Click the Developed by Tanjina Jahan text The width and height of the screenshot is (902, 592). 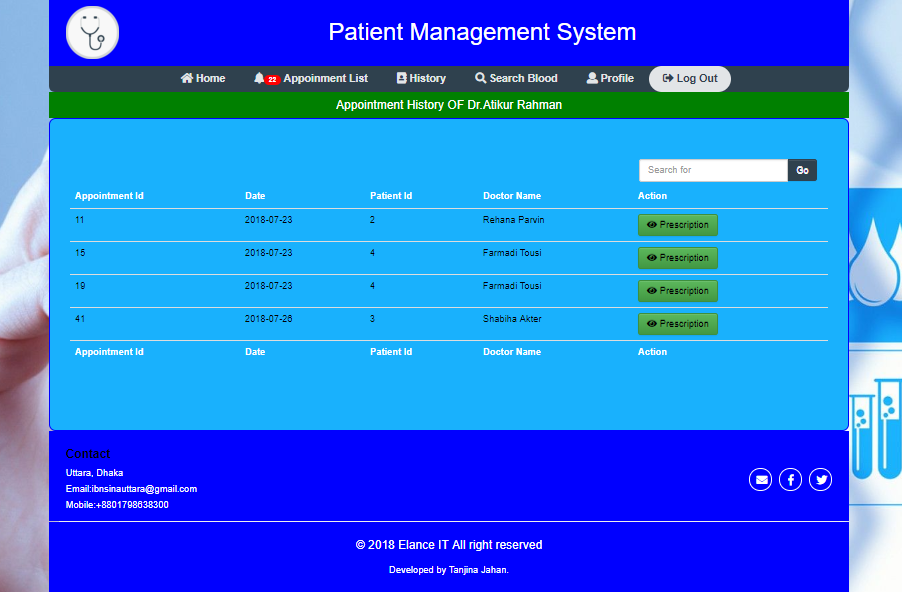tap(449, 570)
